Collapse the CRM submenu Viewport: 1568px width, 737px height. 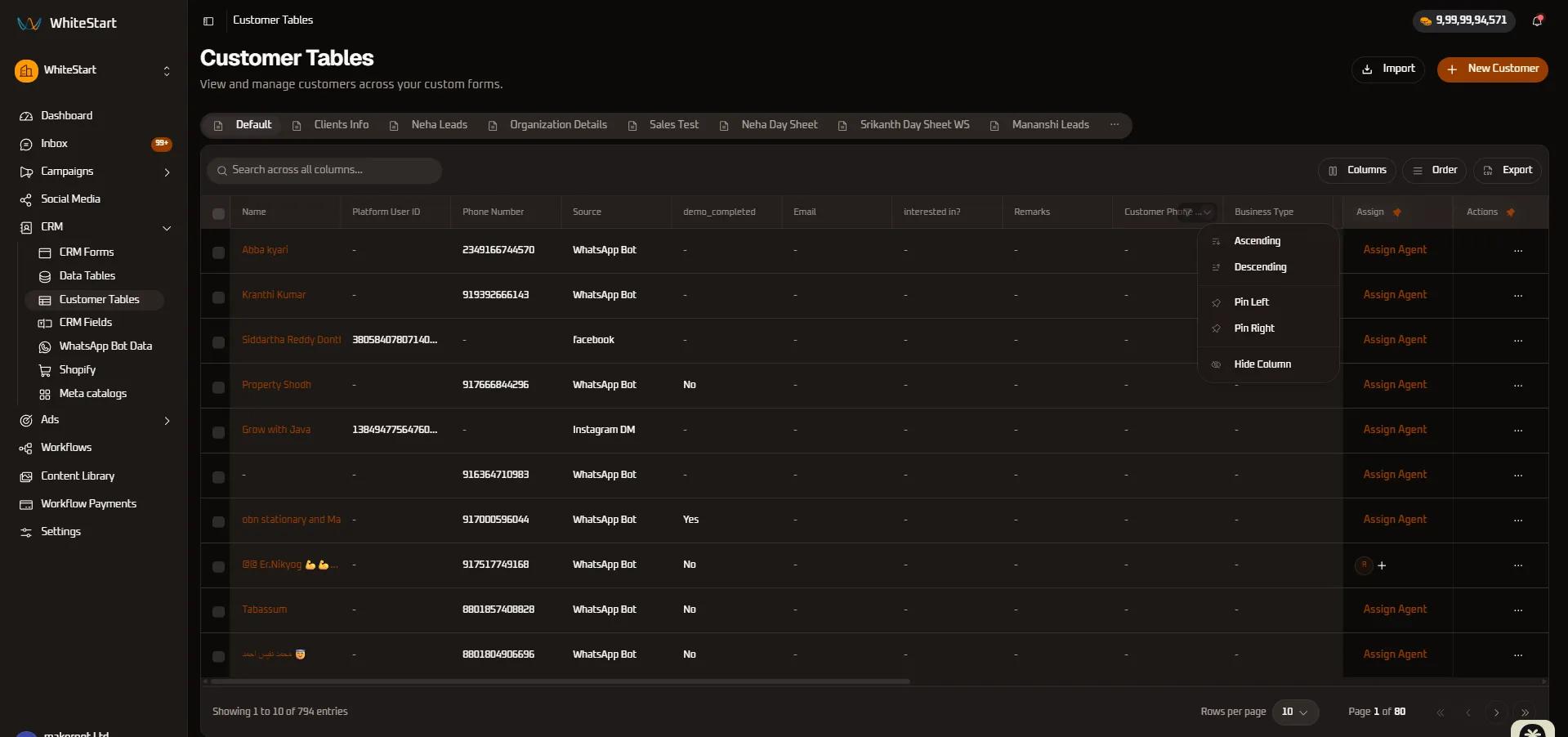167,228
